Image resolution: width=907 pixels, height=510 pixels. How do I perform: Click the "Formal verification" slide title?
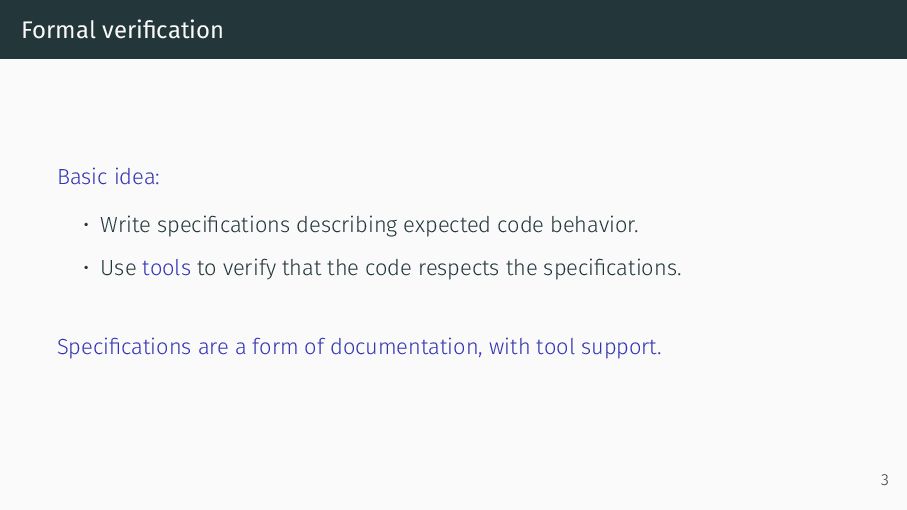pos(122,30)
